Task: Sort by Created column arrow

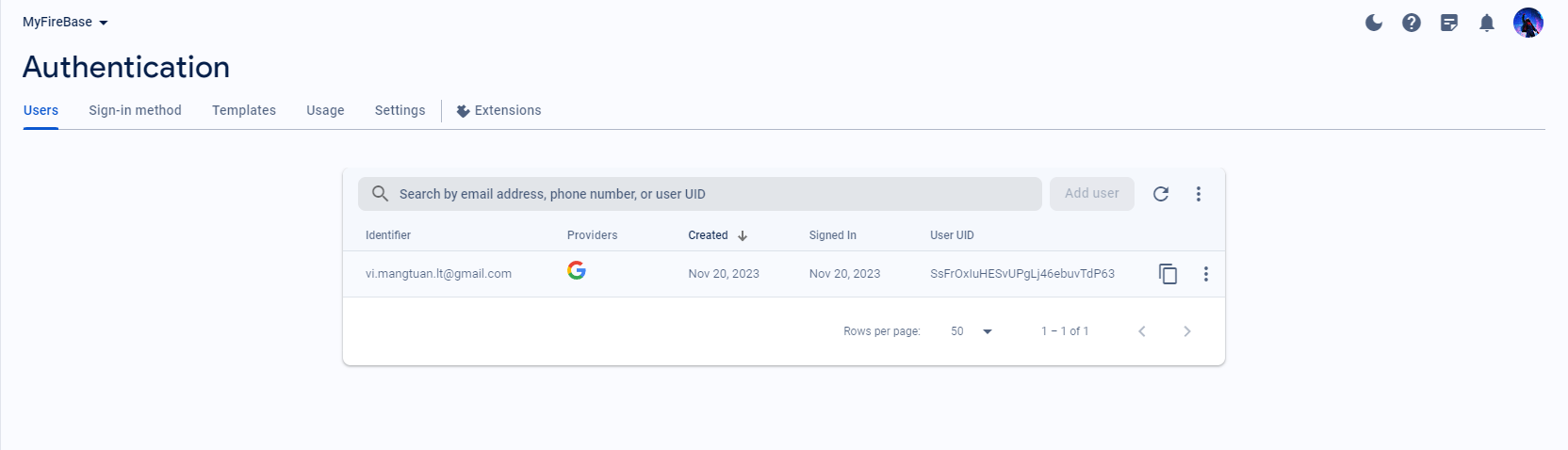Action: click(x=743, y=235)
